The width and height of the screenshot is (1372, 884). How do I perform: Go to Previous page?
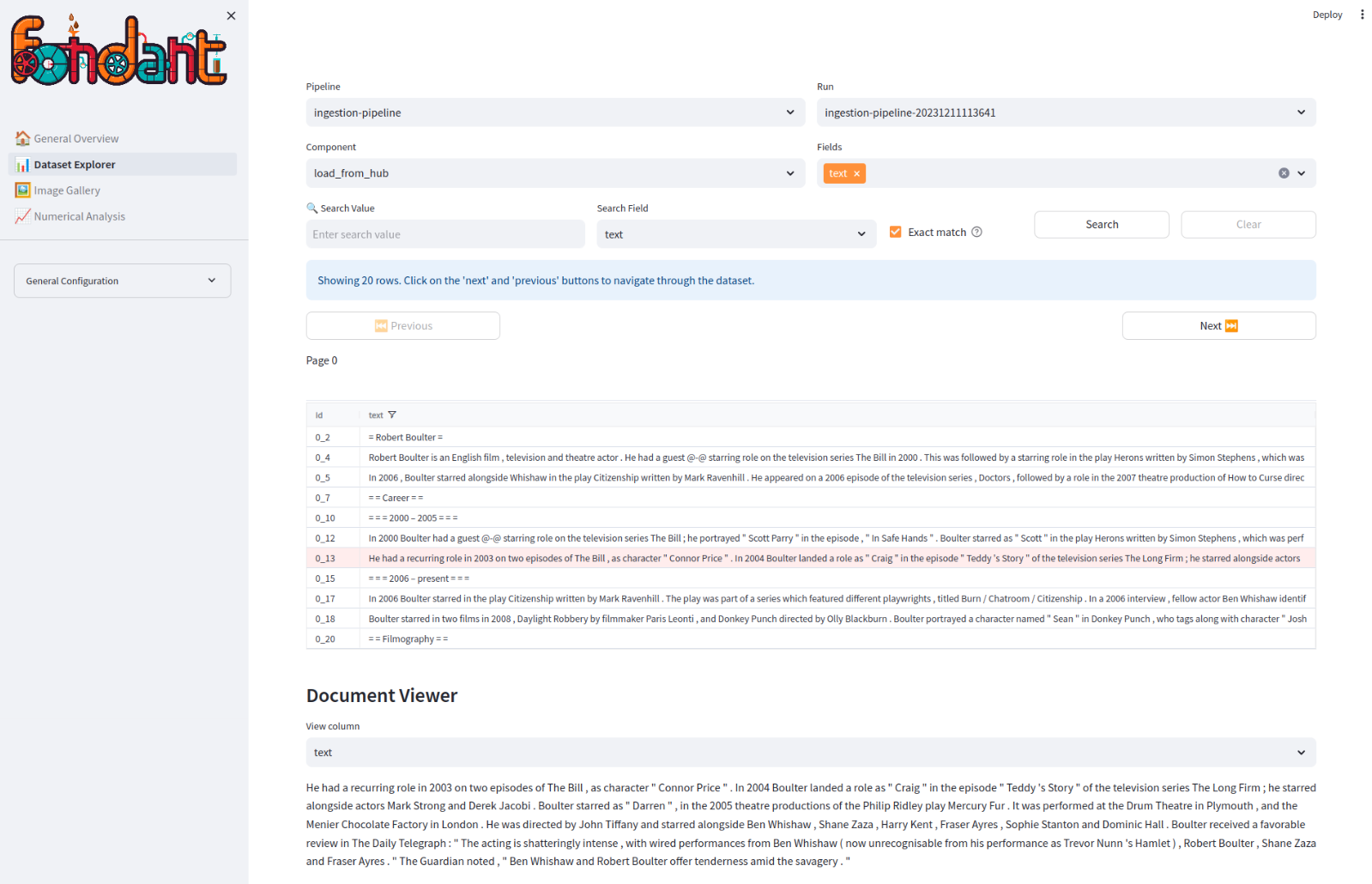point(403,326)
